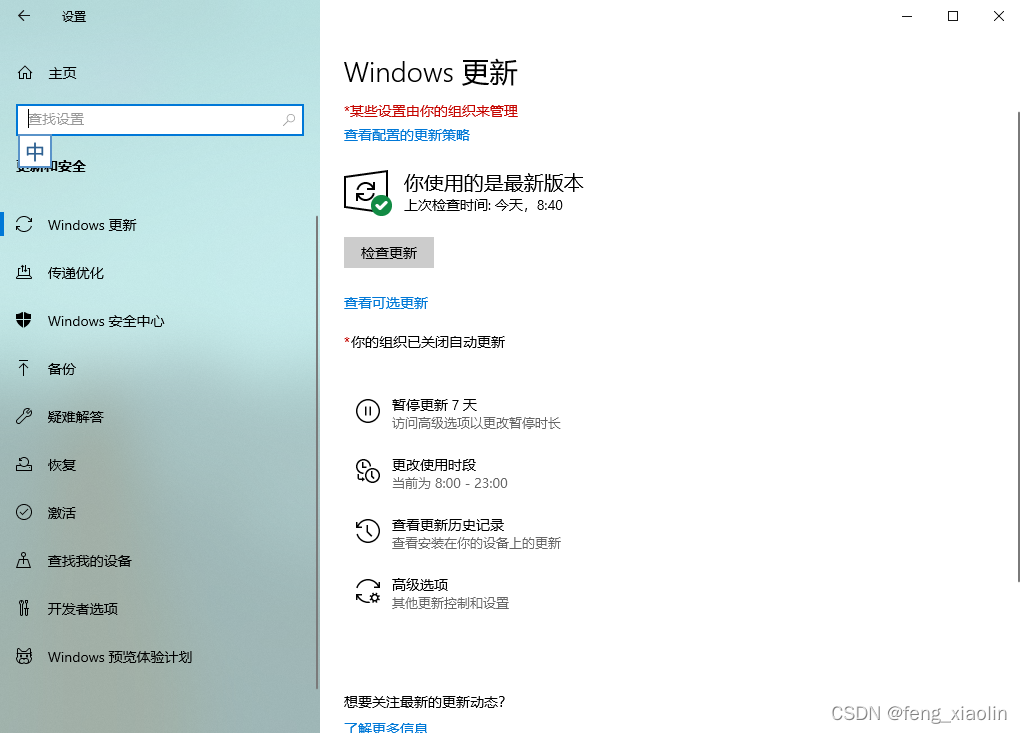The image size is (1022, 733).
Task: Open 高级选项 option
Action: point(433,594)
